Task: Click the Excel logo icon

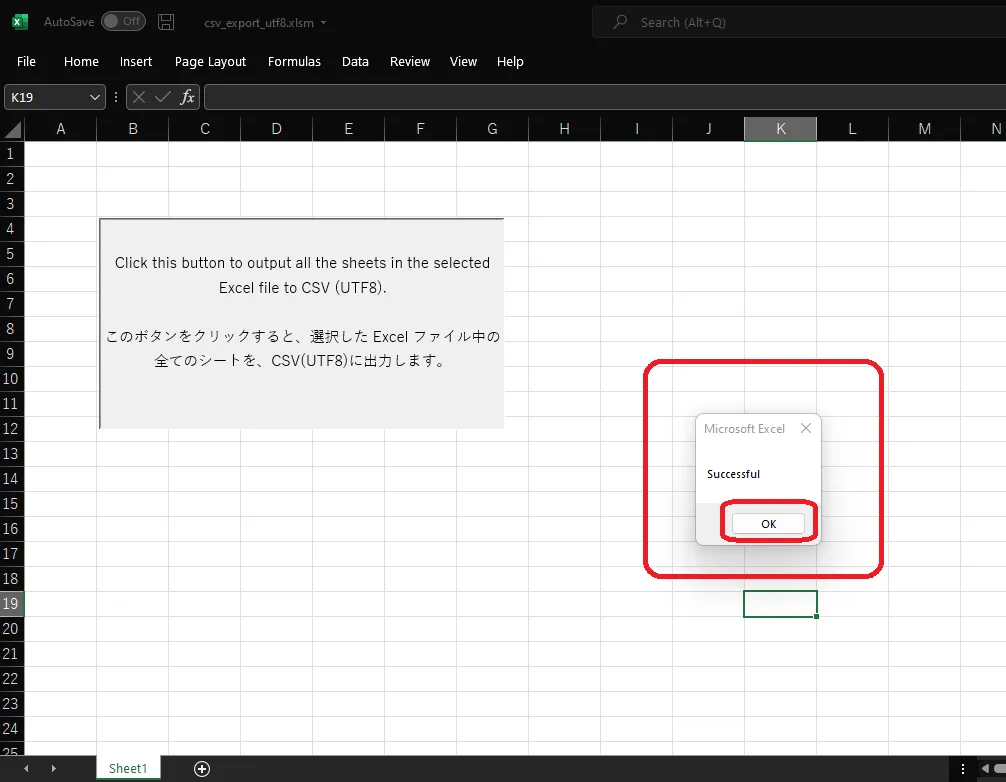Action: tap(20, 22)
